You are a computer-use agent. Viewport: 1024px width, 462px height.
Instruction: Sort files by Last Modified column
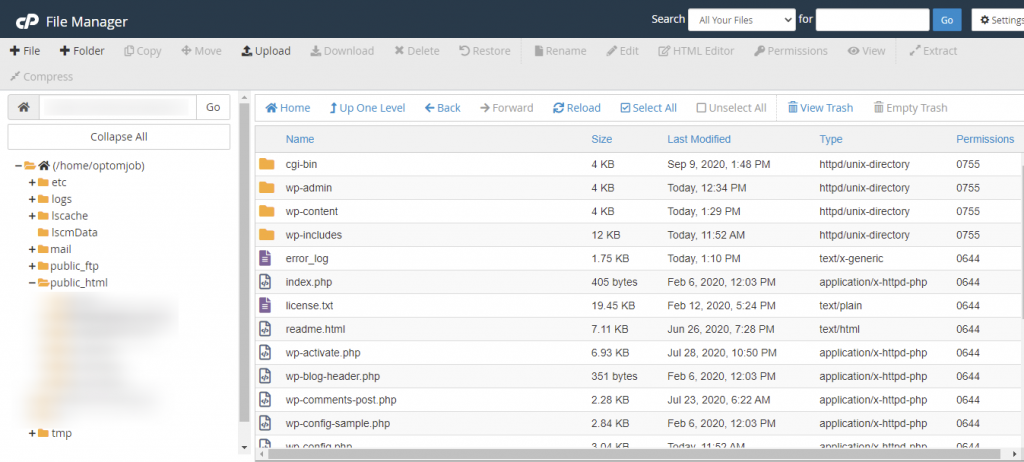tap(698, 139)
